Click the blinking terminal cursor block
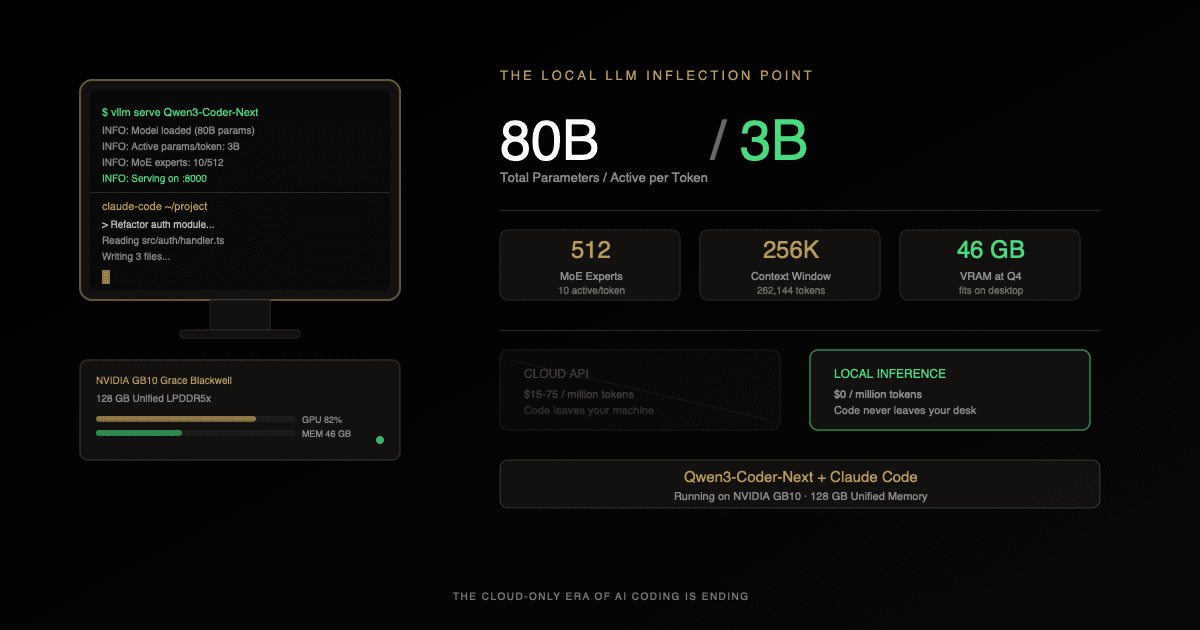Screen dimensions: 1200x630 pos(106,276)
